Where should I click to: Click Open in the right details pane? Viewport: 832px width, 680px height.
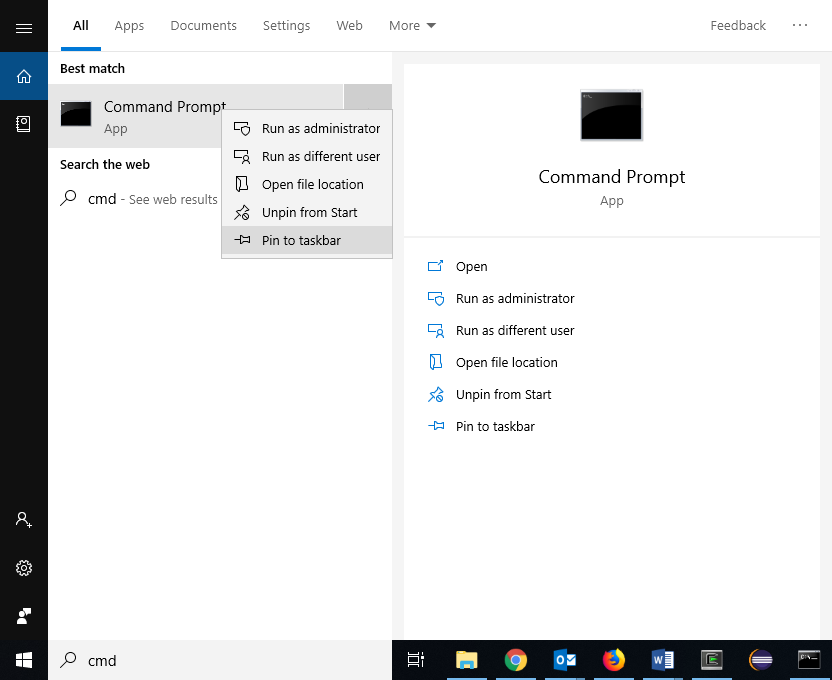pos(471,267)
